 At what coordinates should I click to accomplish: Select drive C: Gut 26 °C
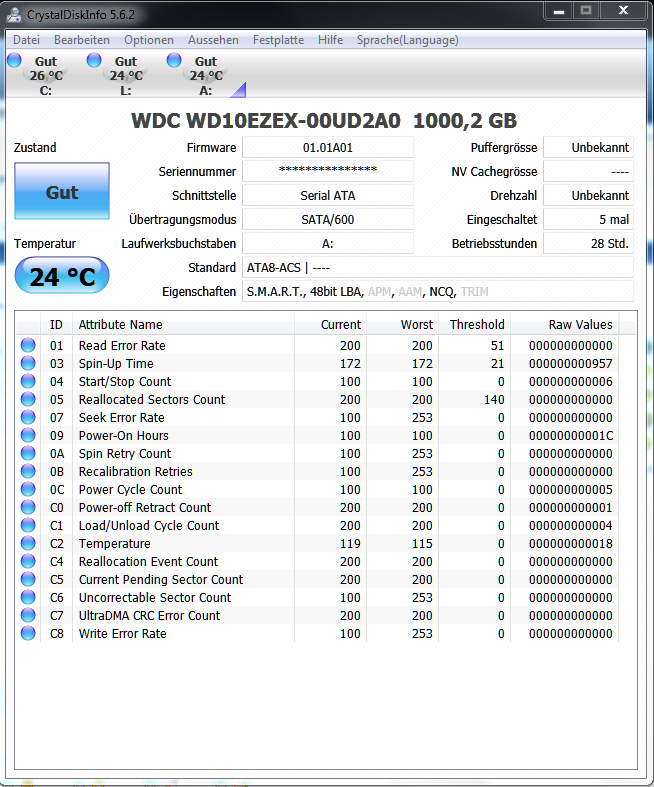pyautogui.click(x=45, y=75)
